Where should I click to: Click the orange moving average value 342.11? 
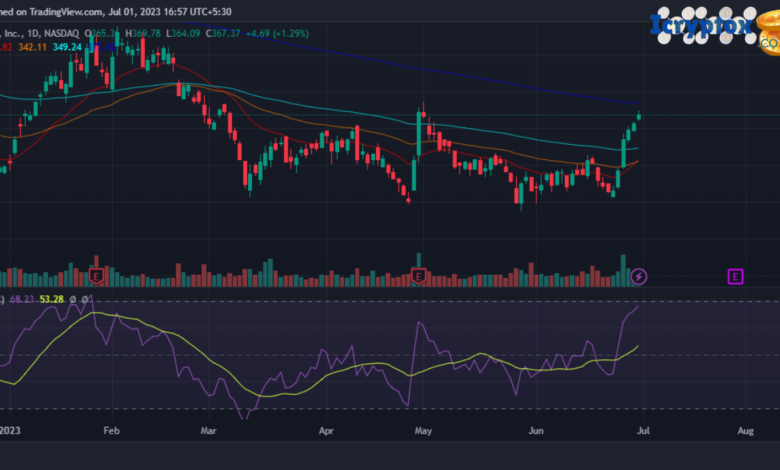[32, 47]
